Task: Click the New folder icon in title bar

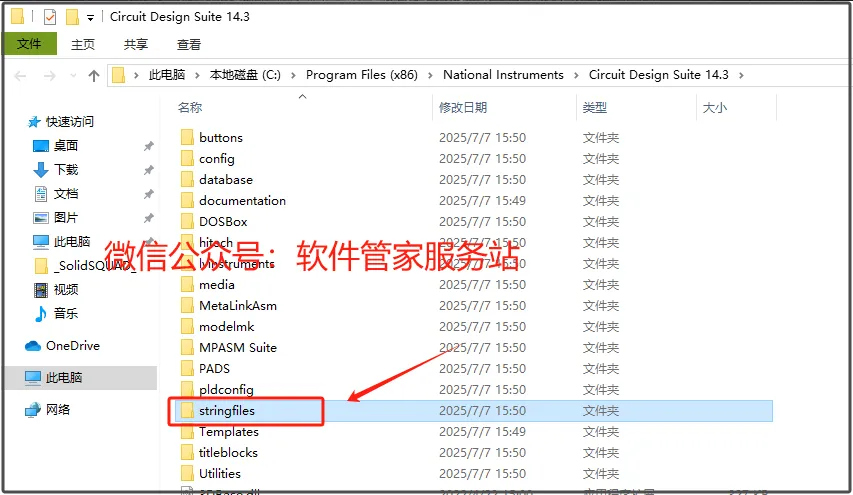Action: 72,17
